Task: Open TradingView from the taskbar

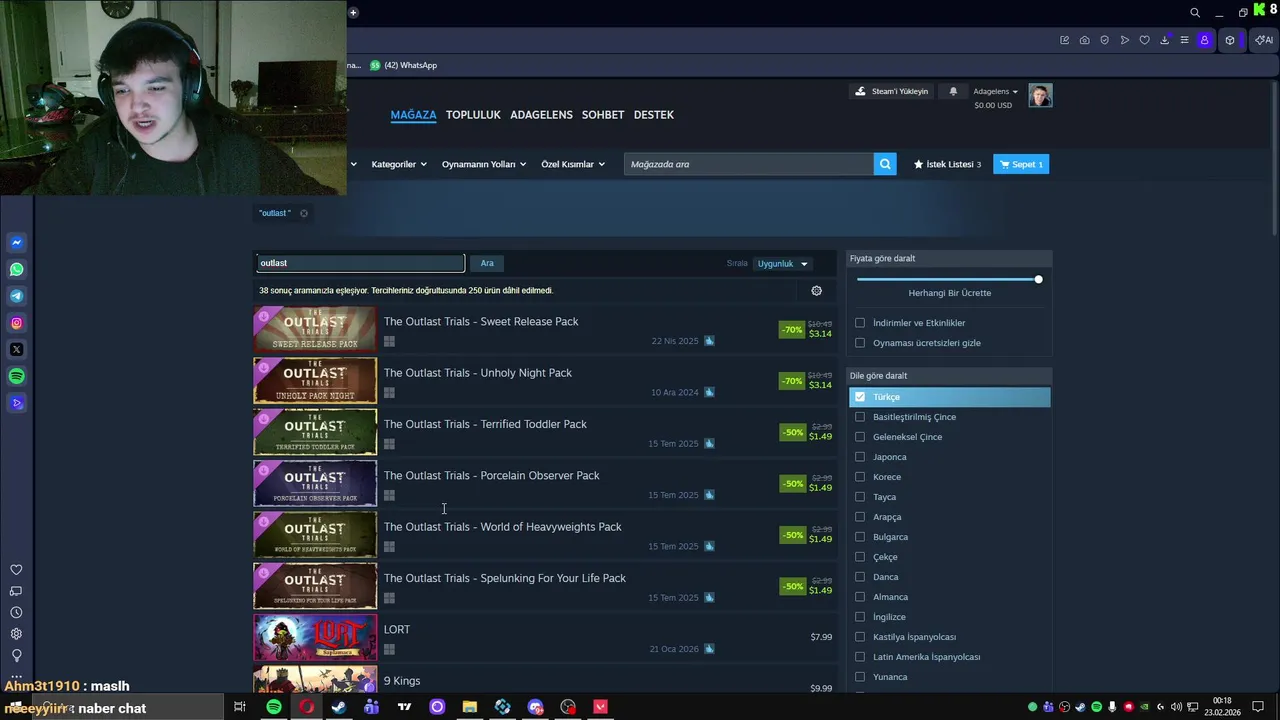Action: (x=404, y=707)
